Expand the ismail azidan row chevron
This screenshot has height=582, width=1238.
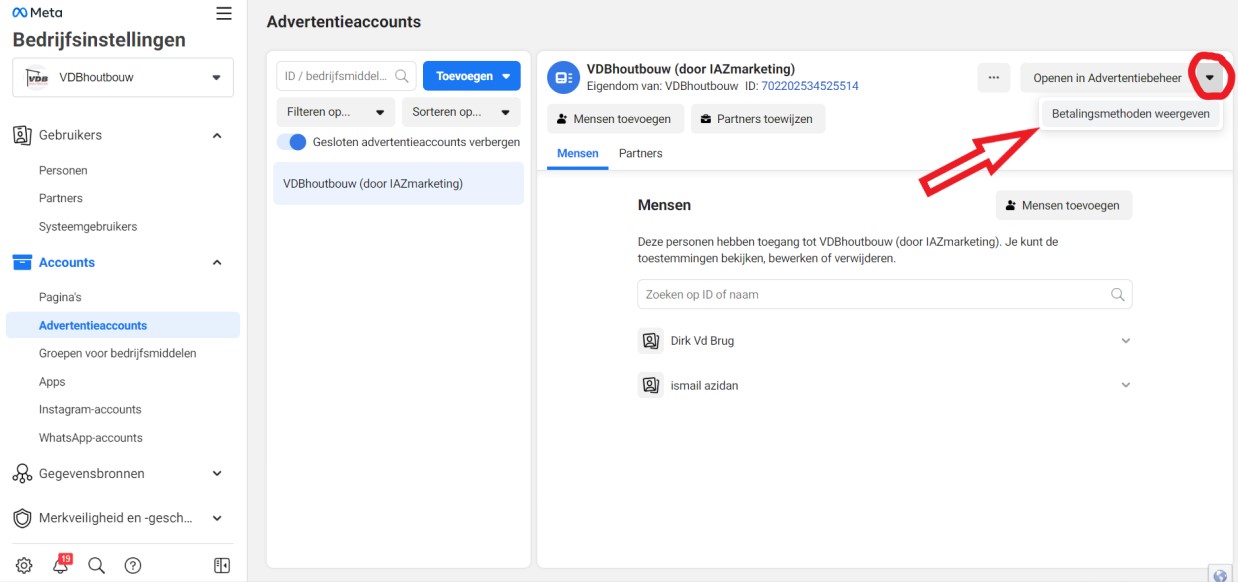[1126, 385]
